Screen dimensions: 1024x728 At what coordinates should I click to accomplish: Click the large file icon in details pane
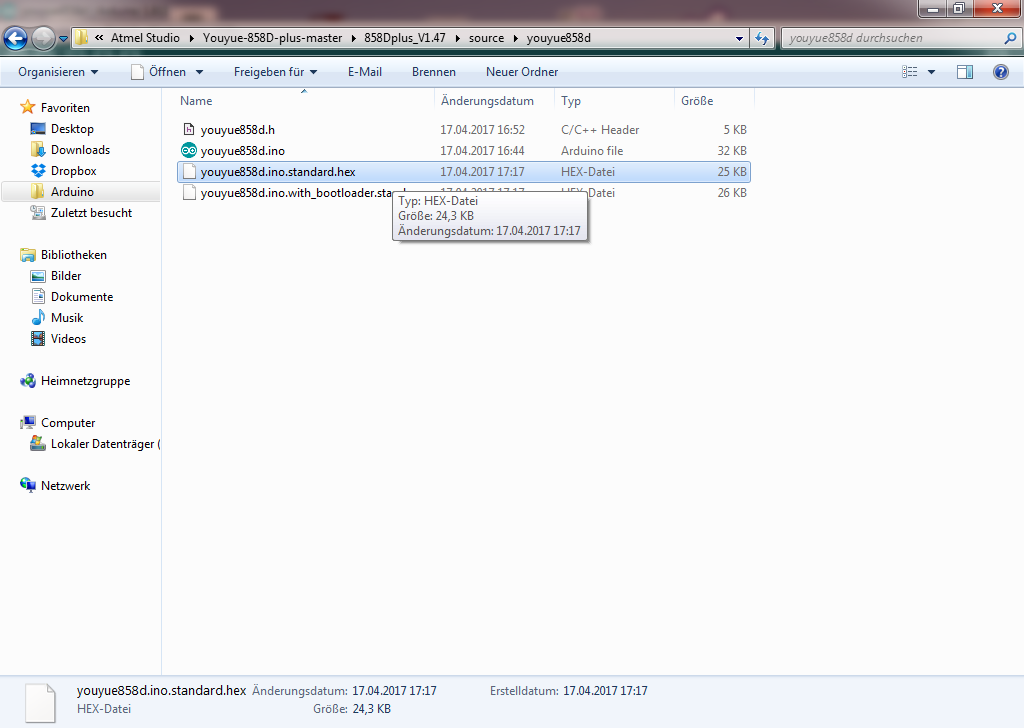(40, 703)
